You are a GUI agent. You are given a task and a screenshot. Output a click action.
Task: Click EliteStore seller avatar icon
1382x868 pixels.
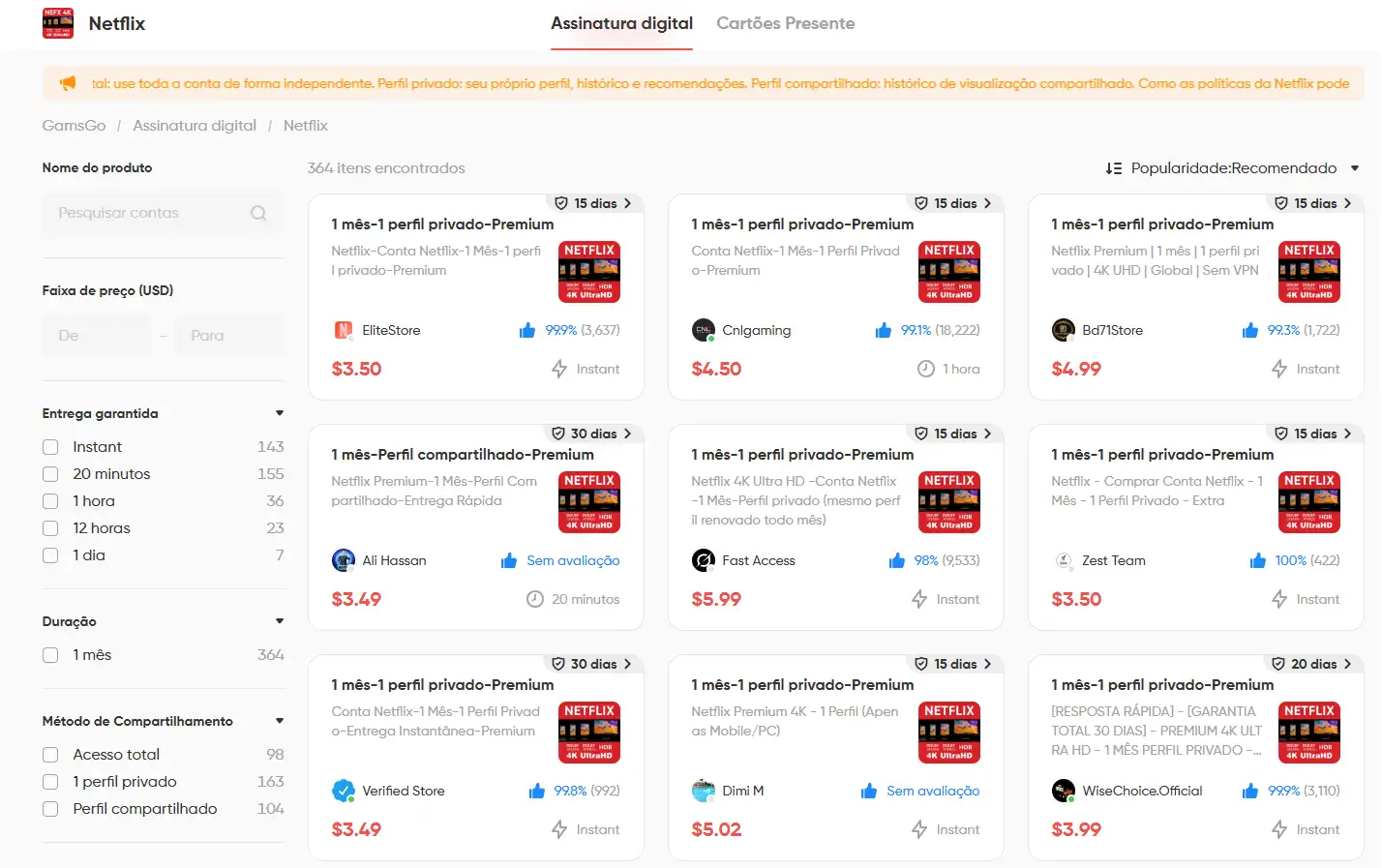[x=343, y=330]
